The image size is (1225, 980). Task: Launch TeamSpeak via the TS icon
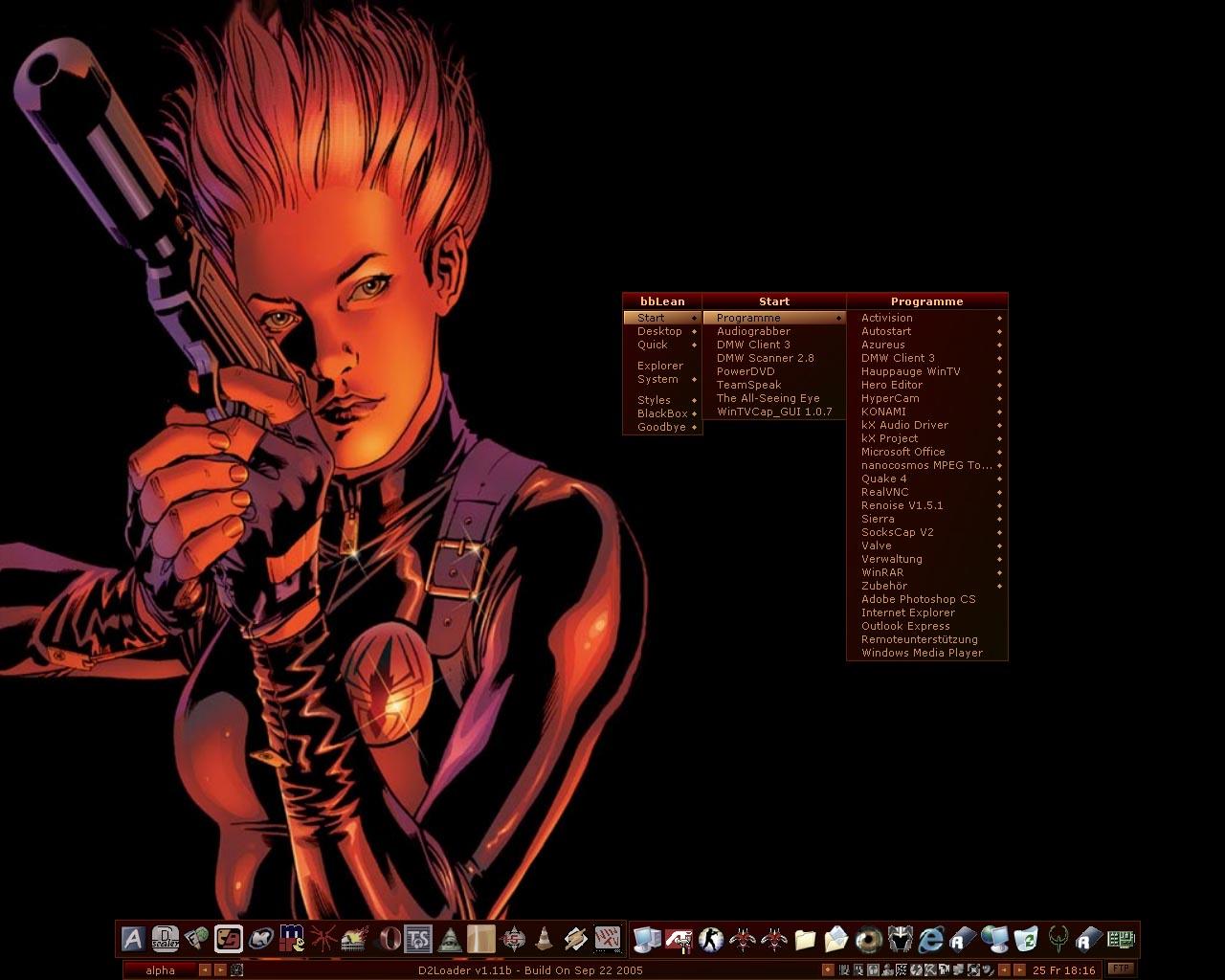[x=418, y=939]
